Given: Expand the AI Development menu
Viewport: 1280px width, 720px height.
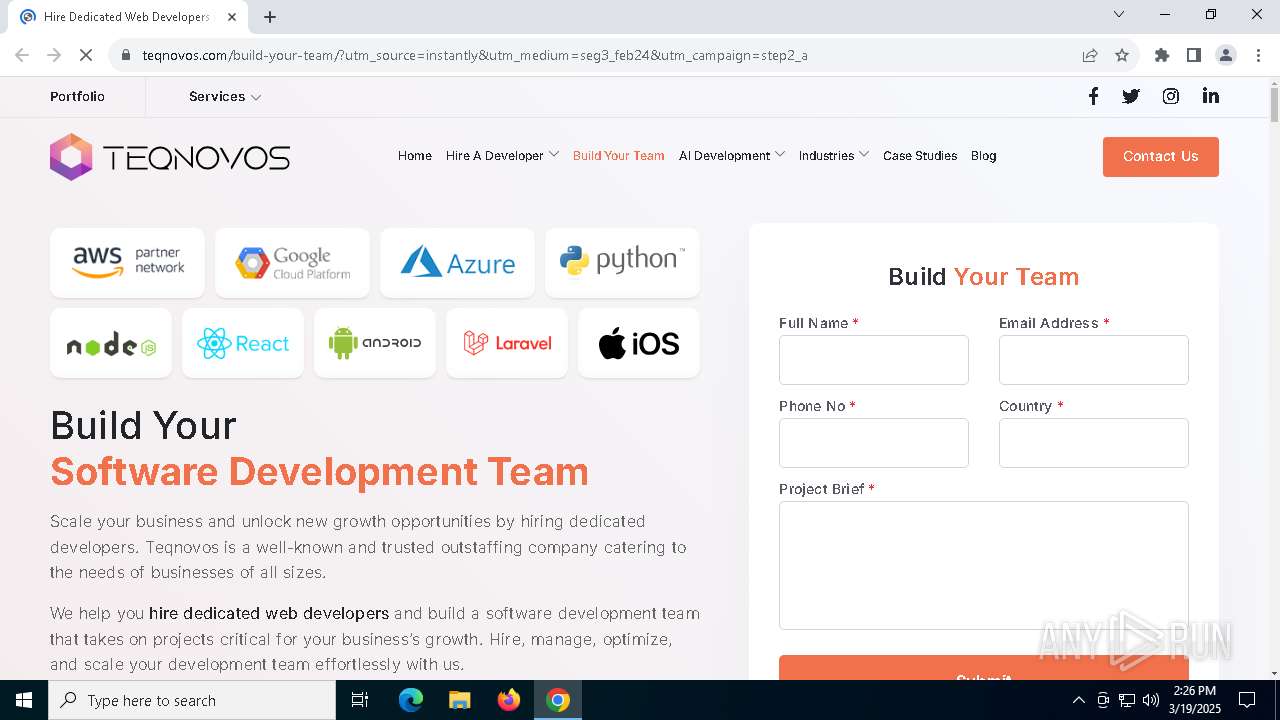Looking at the screenshot, I should [x=732, y=156].
